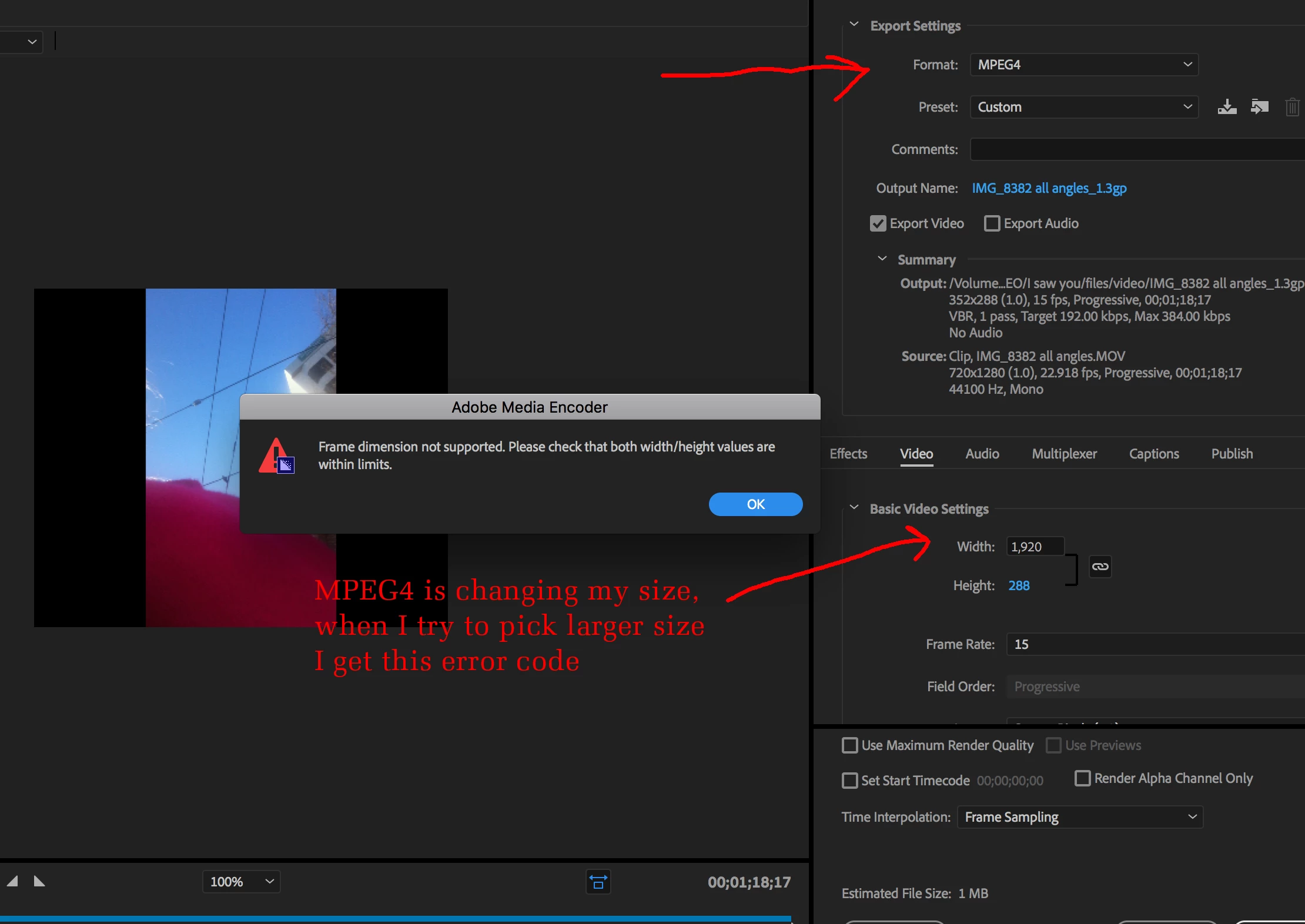The width and height of the screenshot is (1305, 924).
Task: Open the Multiplexer tab
Action: [1064, 454]
